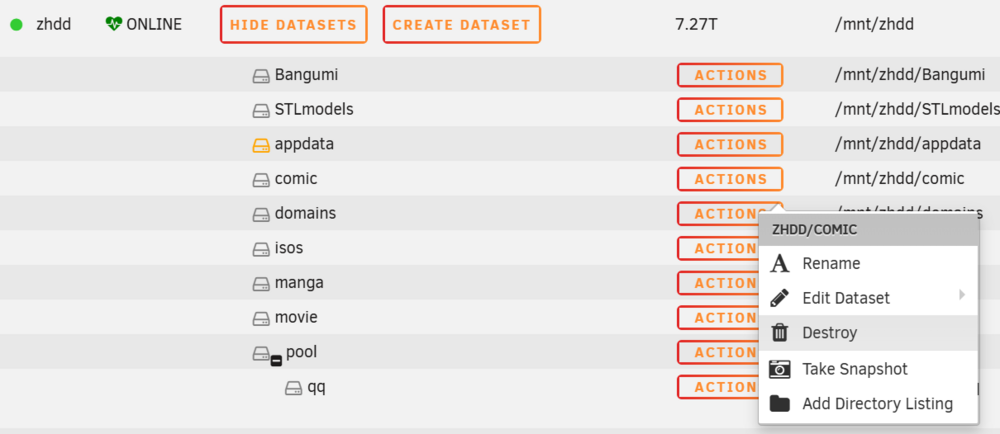The height and width of the screenshot is (434, 1000).
Task: Click the pencil icon beside Edit Dataset
Action: pyautogui.click(x=779, y=298)
